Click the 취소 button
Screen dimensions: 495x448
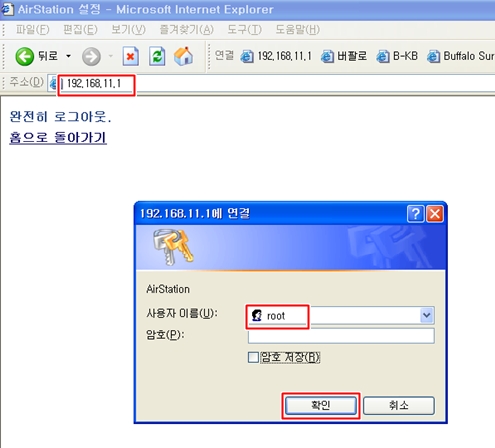[x=399, y=406]
